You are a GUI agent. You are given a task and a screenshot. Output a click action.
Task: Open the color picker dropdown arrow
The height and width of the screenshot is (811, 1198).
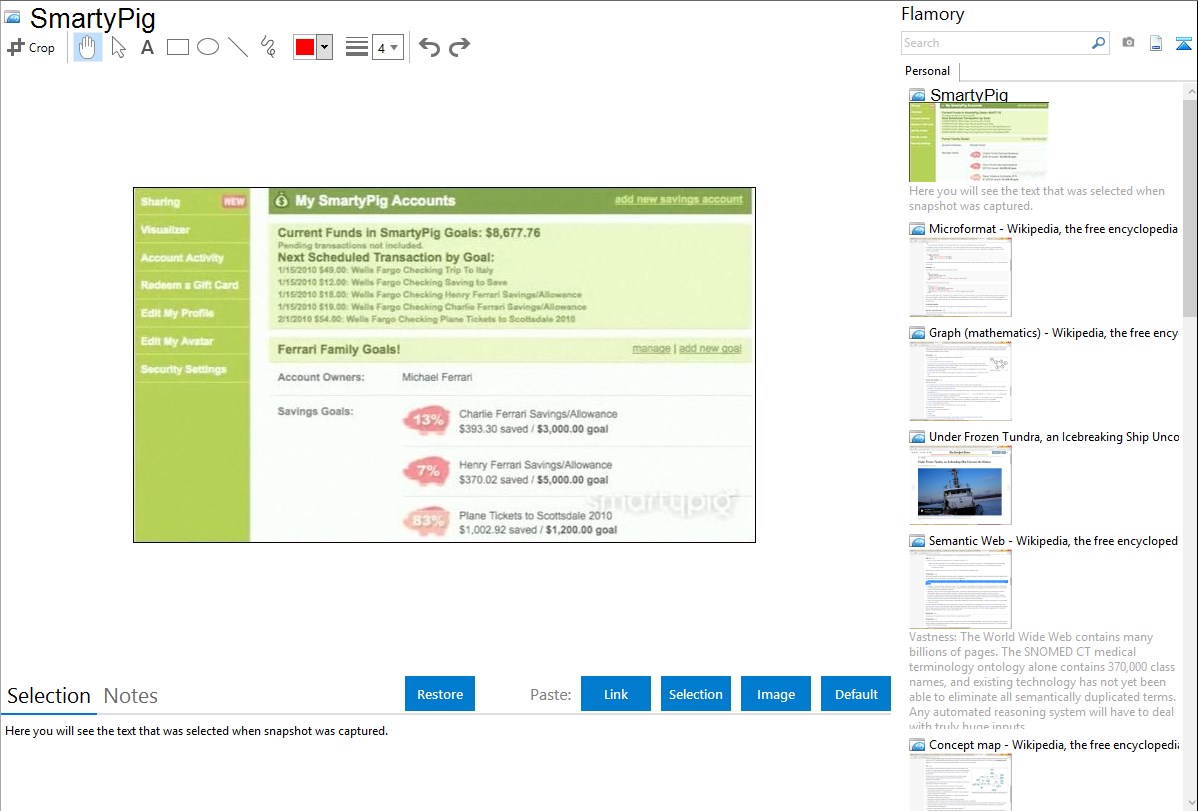coord(325,47)
